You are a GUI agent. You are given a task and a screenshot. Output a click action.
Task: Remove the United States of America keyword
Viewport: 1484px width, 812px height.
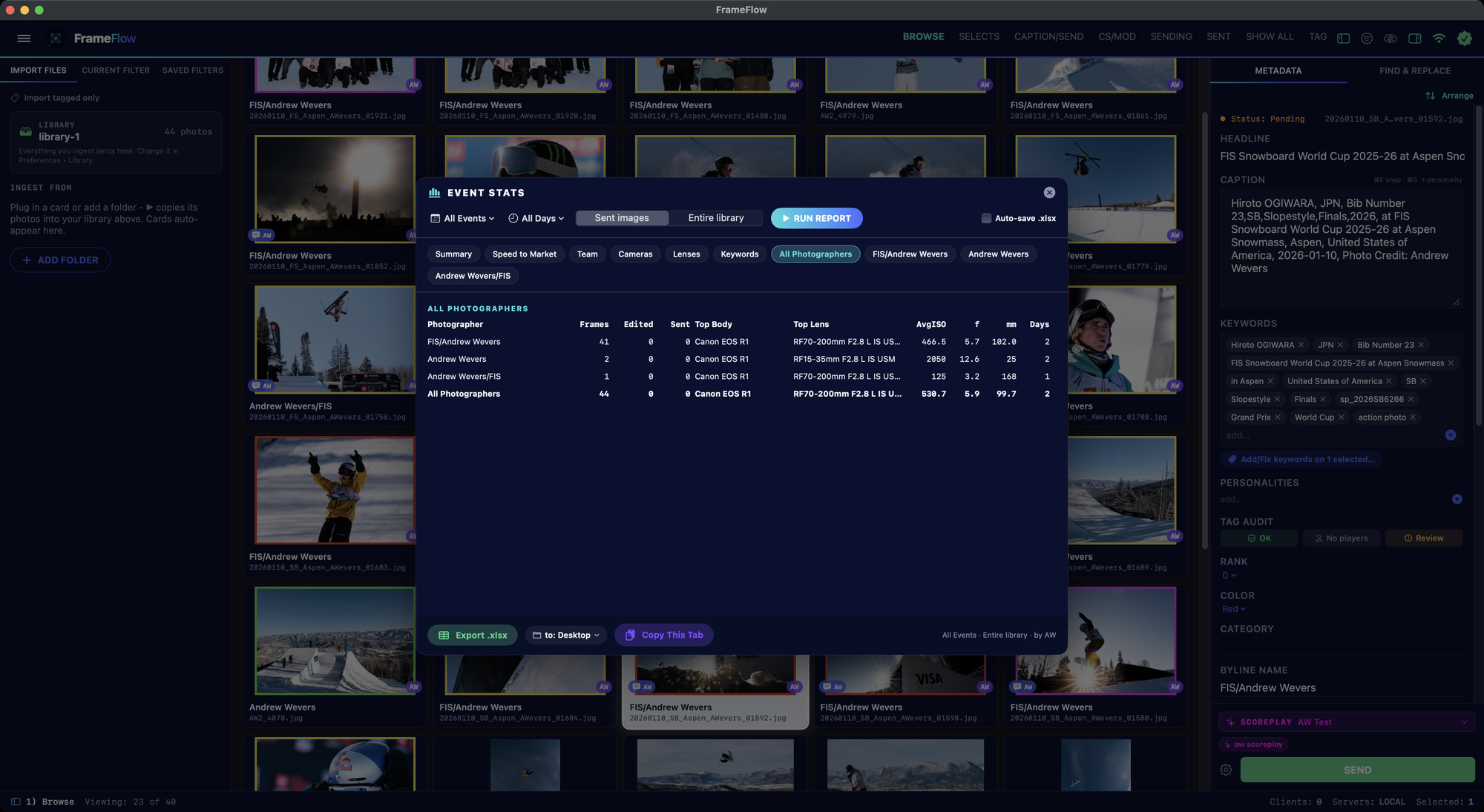pos(1389,381)
